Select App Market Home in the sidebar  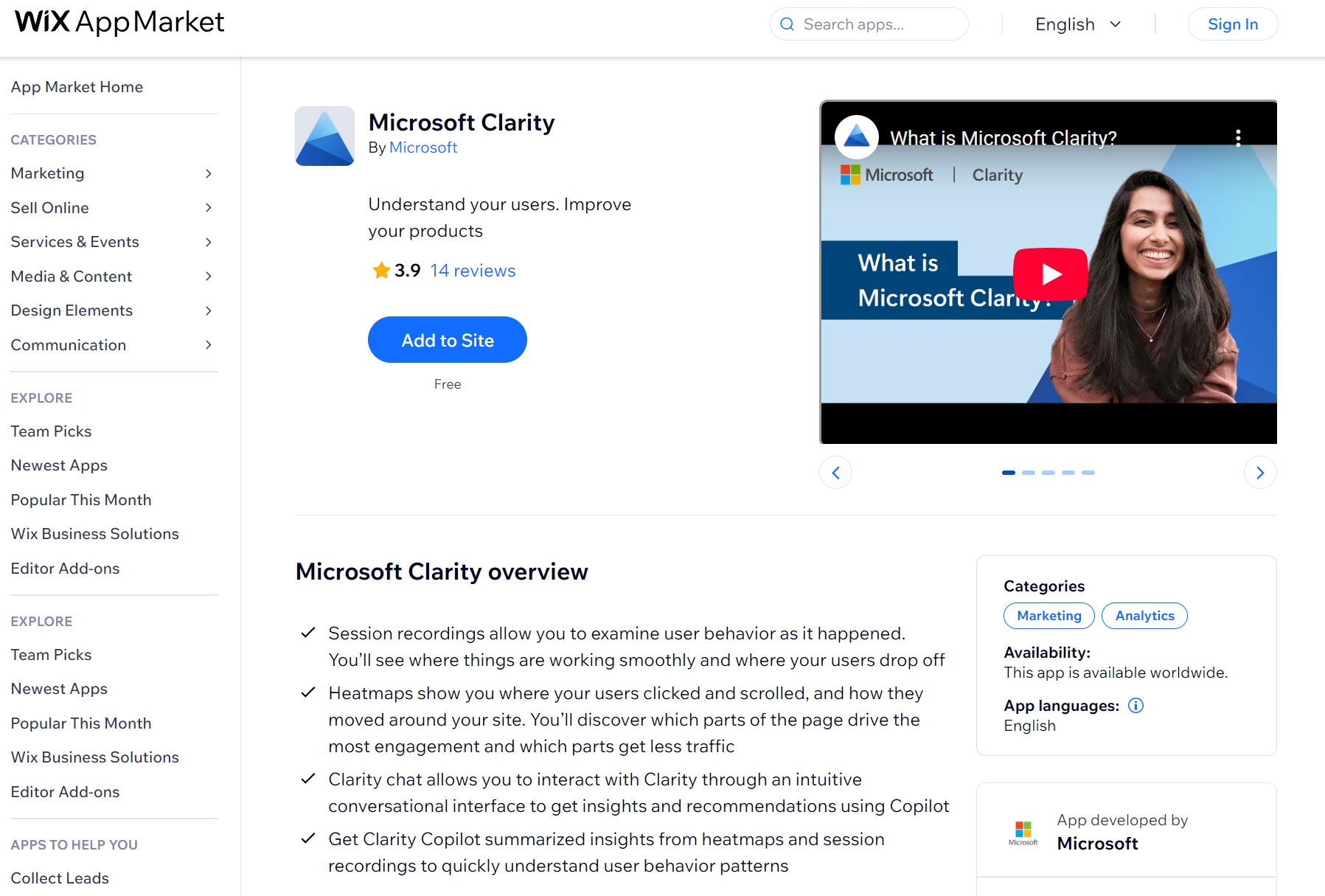point(77,87)
